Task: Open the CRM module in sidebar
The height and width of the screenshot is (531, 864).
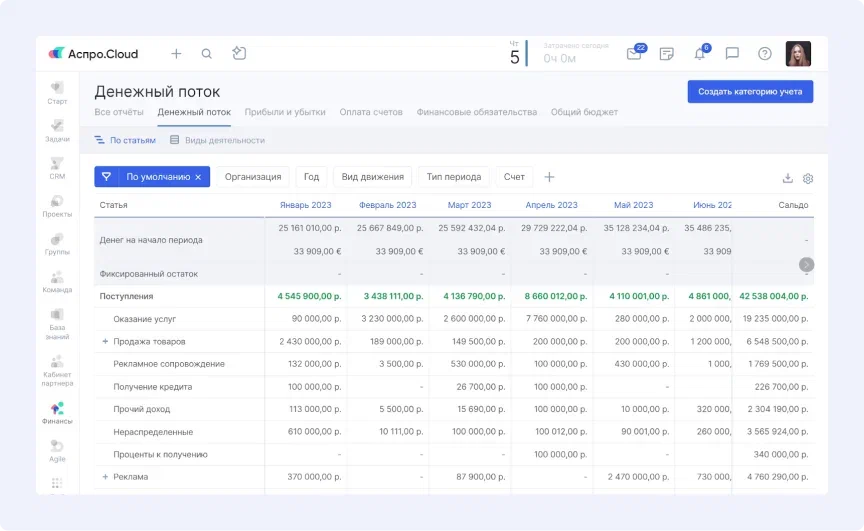Action: pyautogui.click(x=58, y=167)
